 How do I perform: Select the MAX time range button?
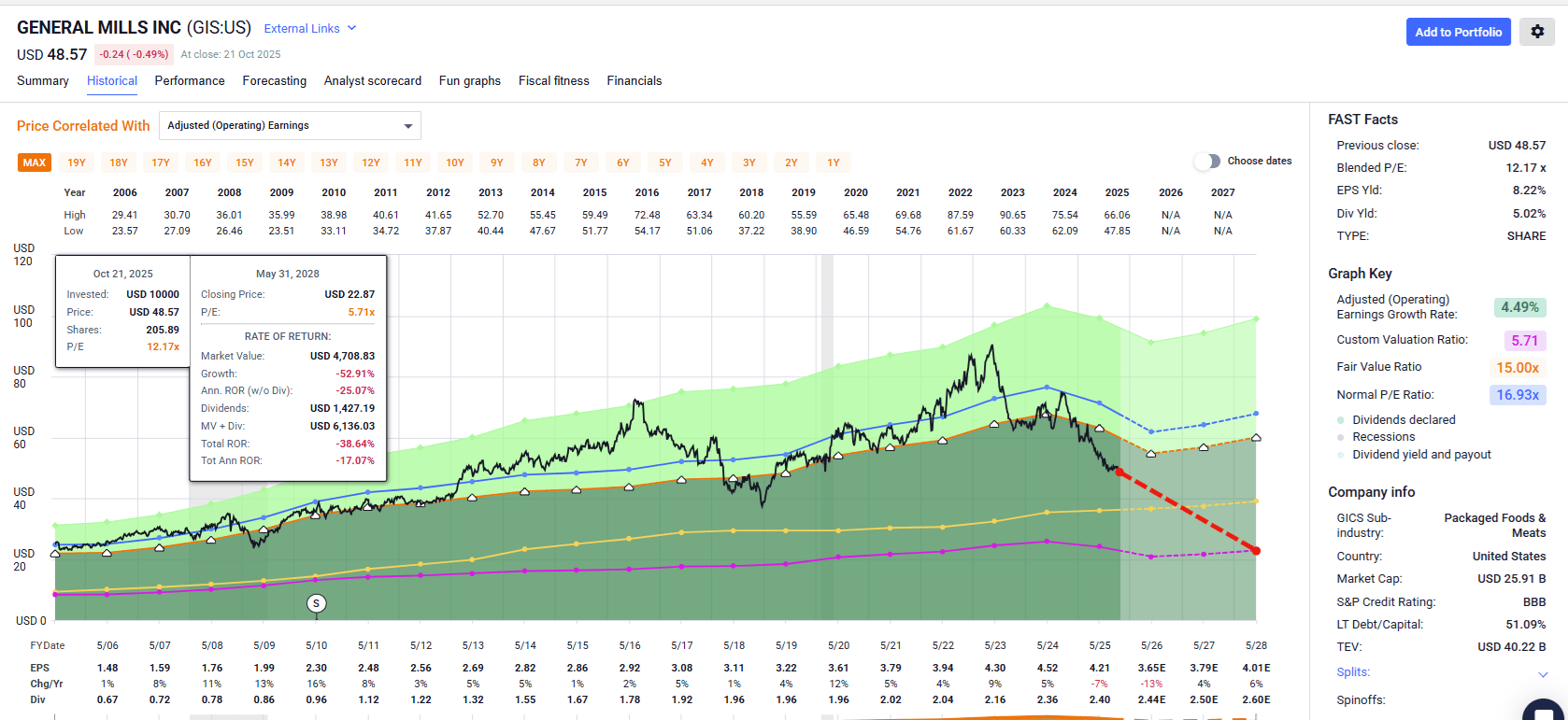click(35, 162)
